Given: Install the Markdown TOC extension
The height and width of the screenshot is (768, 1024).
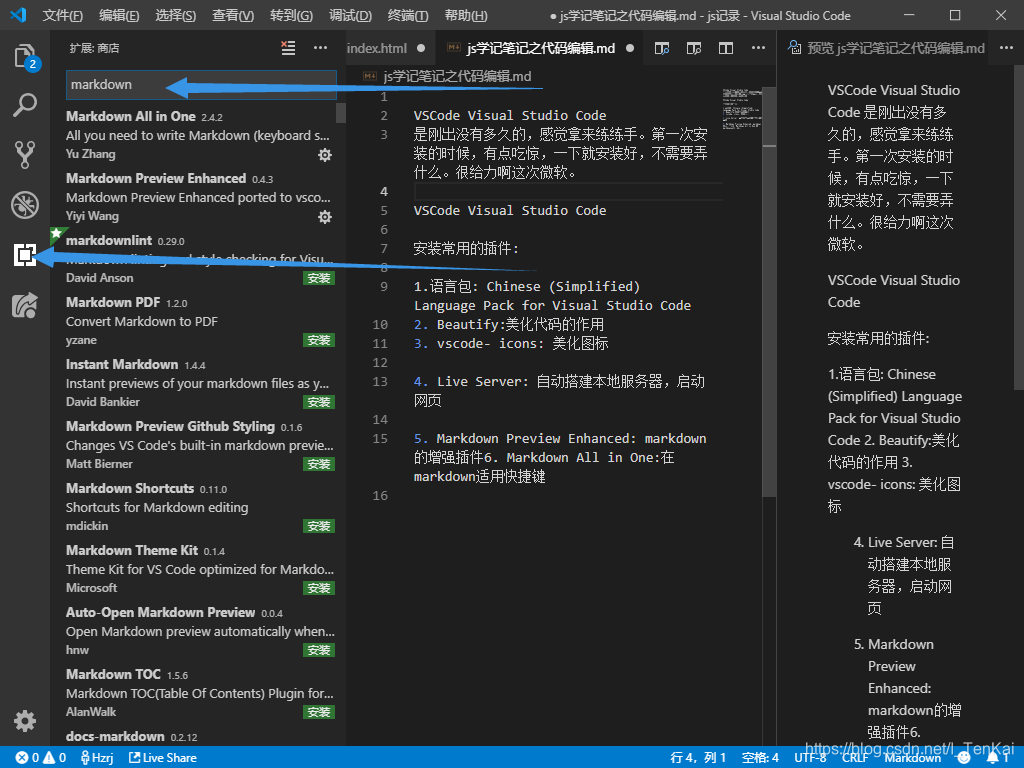Looking at the screenshot, I should [x=319, y=712].
